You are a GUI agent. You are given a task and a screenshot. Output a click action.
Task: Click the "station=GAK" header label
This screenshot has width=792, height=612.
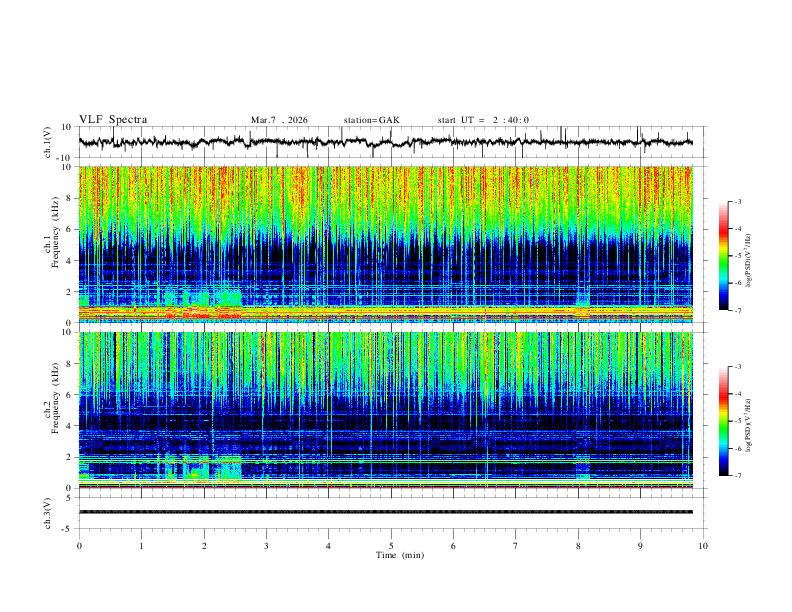click(372, 120)
